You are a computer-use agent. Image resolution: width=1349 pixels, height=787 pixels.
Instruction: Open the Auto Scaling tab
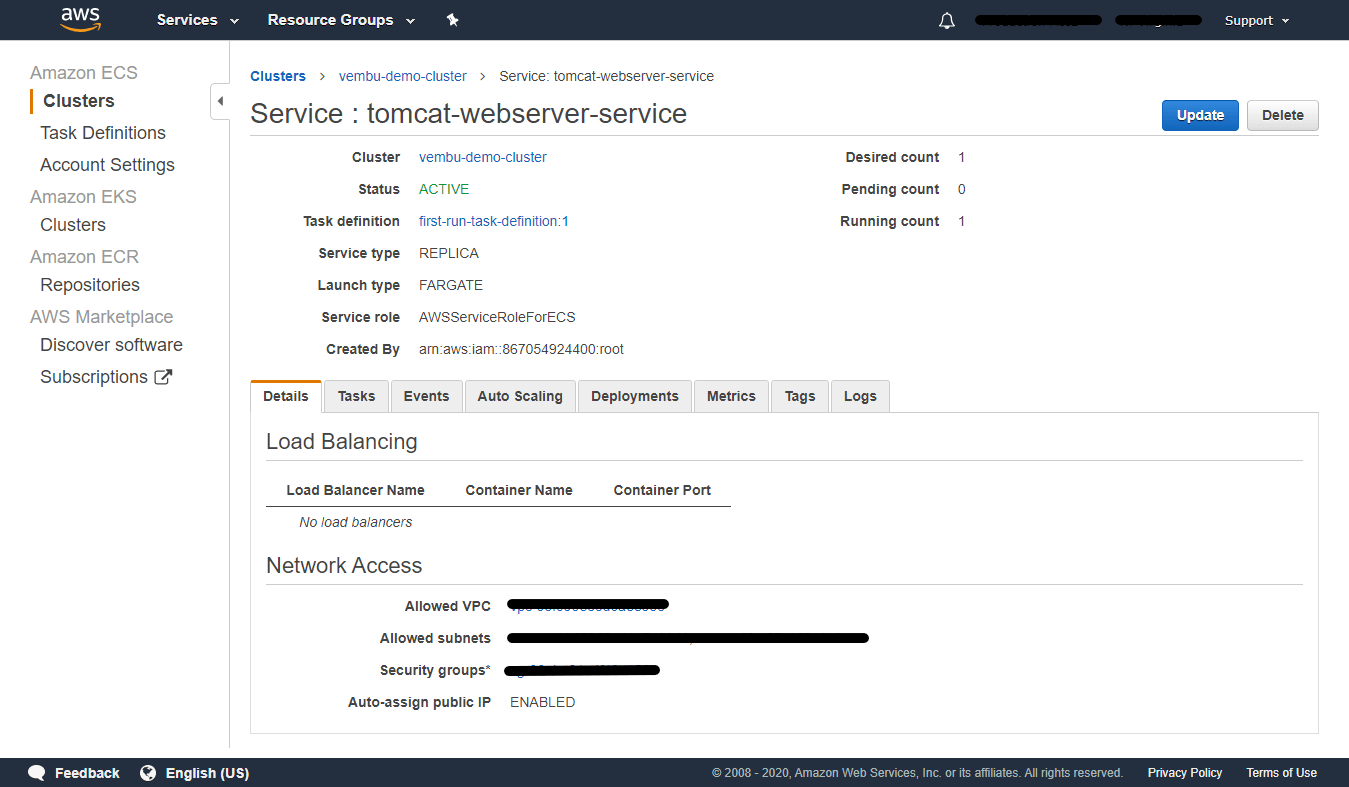[520, 396]
